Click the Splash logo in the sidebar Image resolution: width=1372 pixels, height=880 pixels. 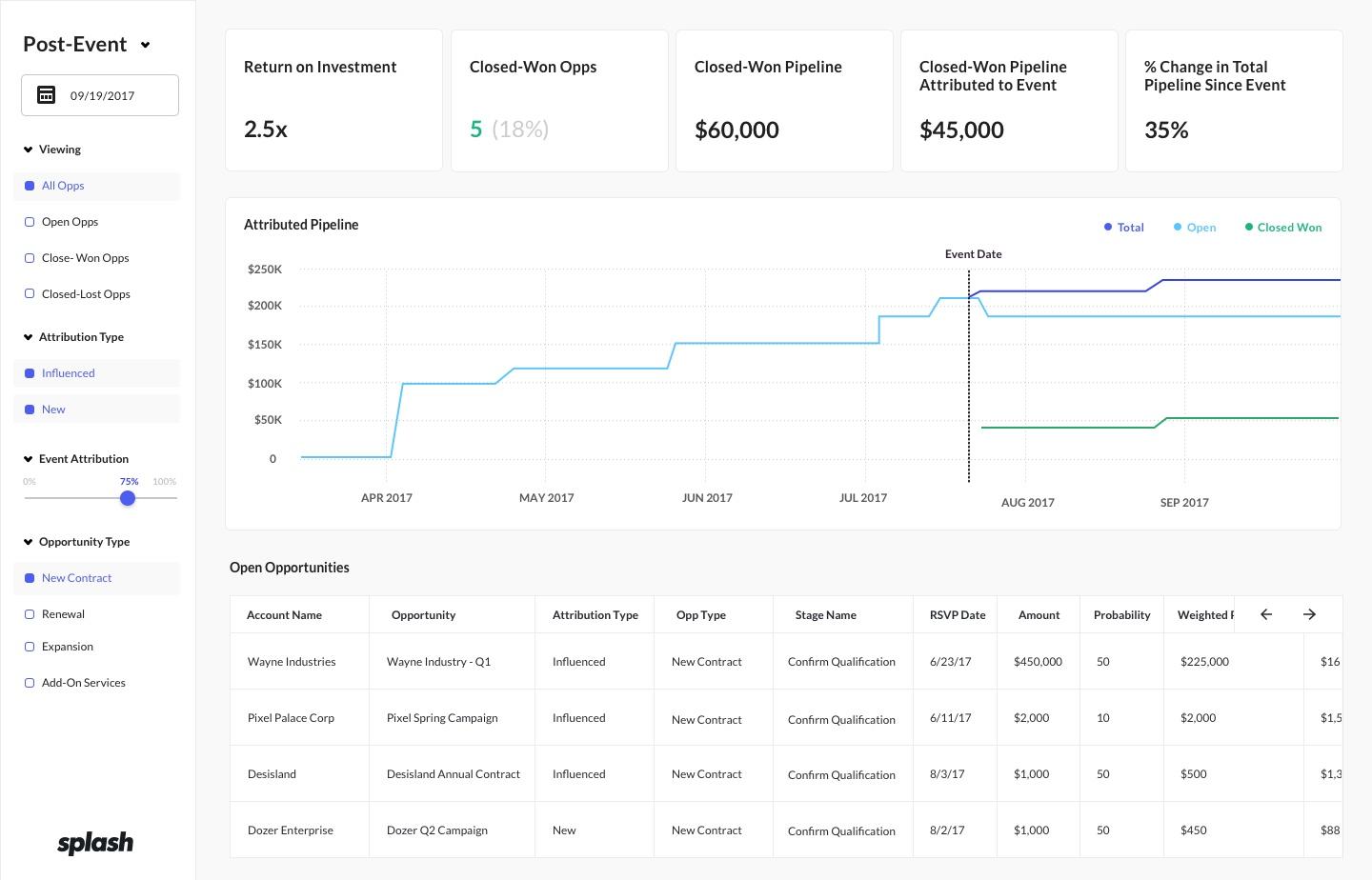pyautogui.click(x=94, y=843)
